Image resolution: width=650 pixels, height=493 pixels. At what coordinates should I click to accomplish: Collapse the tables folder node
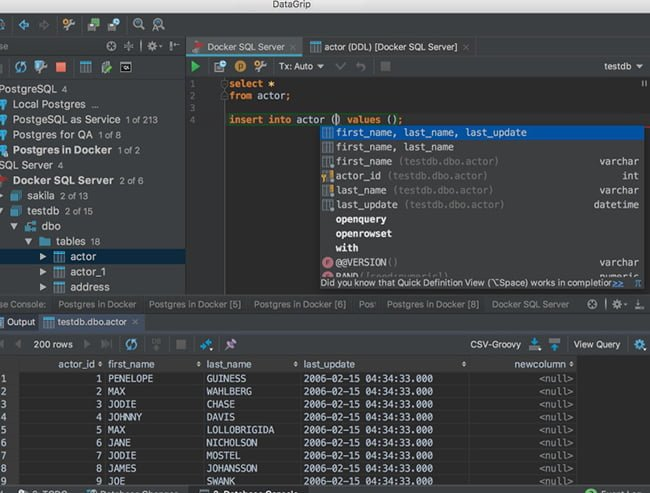tap(29, 241)
